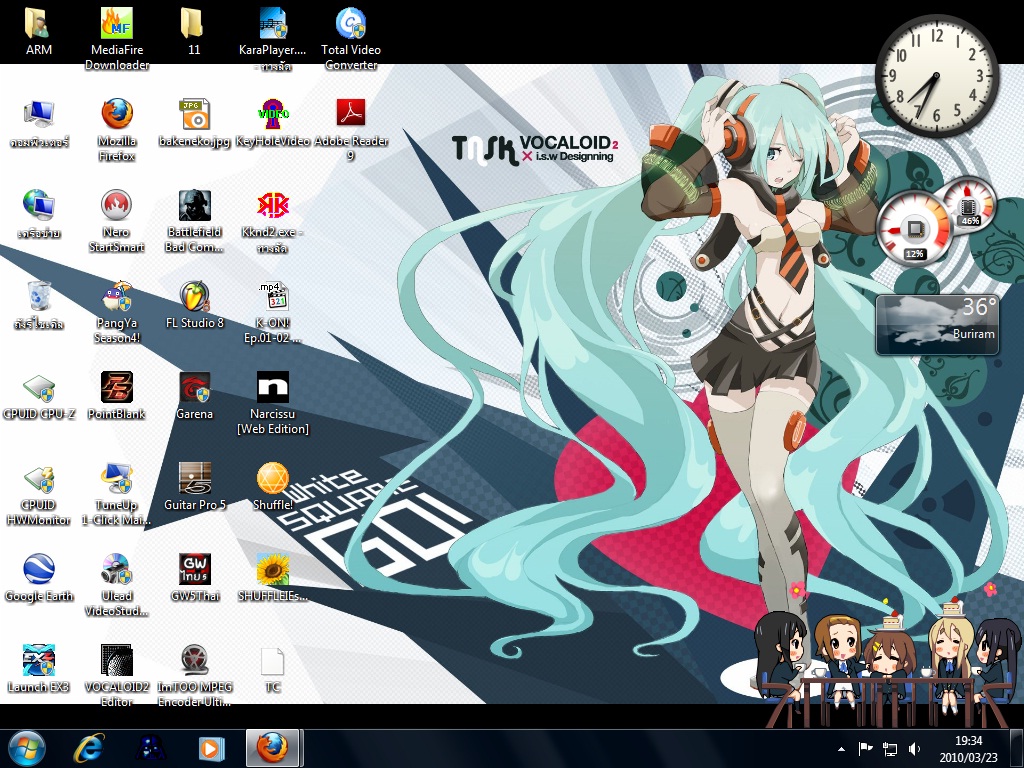Viewport: 1024px width, 768px height.
Task: Start Battlefield Bad Company shortcut
Action: pos(194,221)
